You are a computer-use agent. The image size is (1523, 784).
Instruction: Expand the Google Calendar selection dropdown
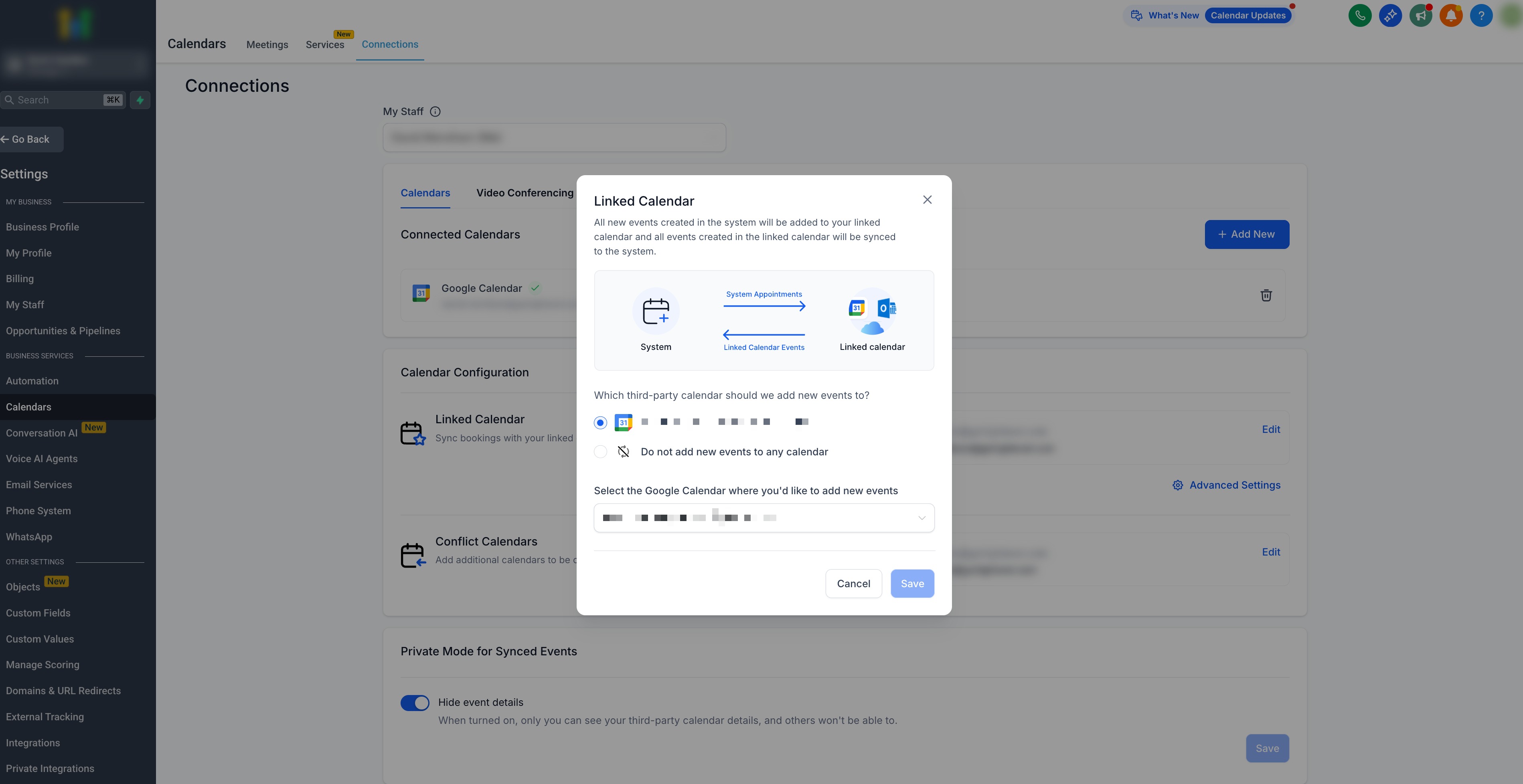click(764, 518)
